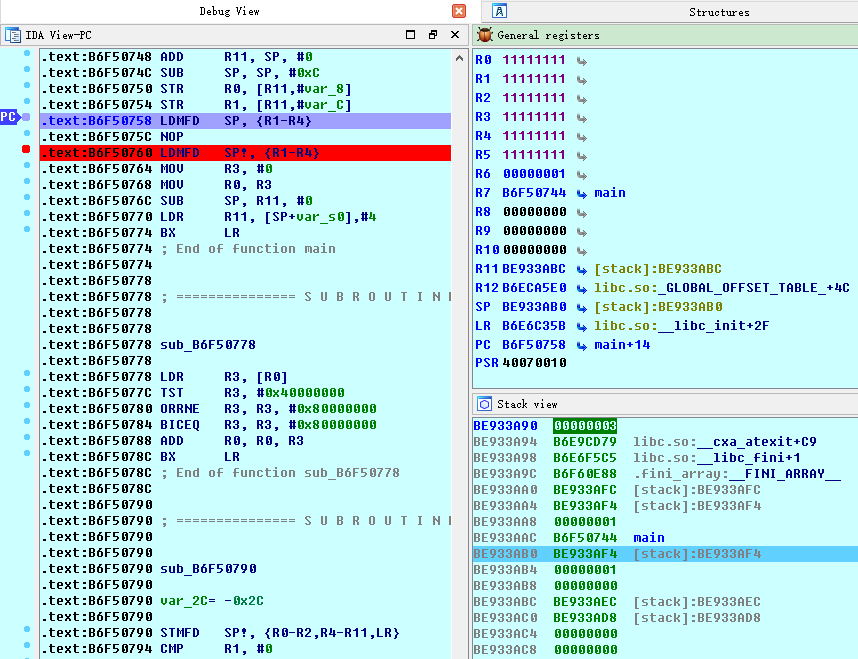Select highlighted stack row BE933AB0
858x659 pixels.
click(x=665, y=553)
